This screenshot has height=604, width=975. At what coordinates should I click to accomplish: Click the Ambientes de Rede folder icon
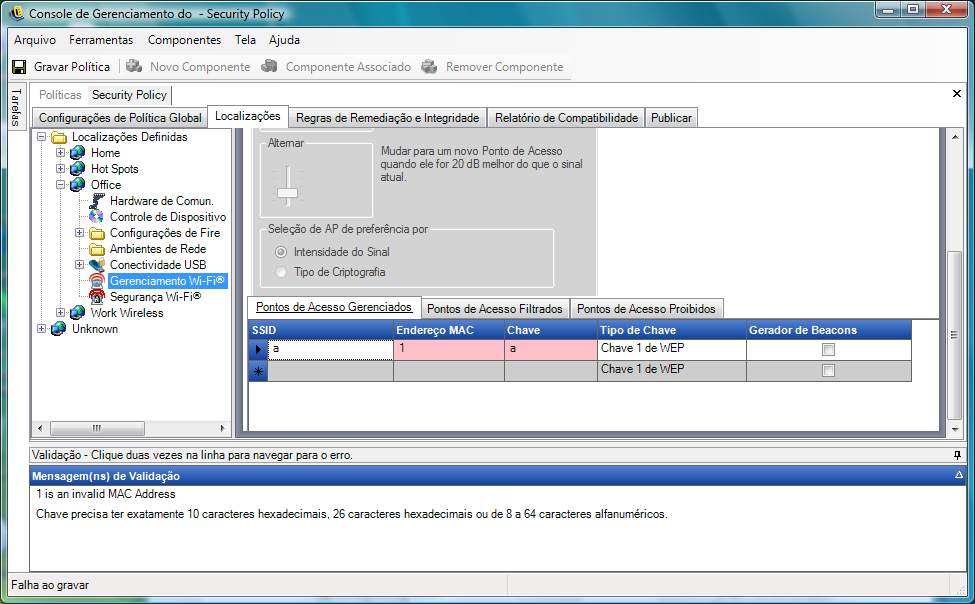click(x=97, y=249)
